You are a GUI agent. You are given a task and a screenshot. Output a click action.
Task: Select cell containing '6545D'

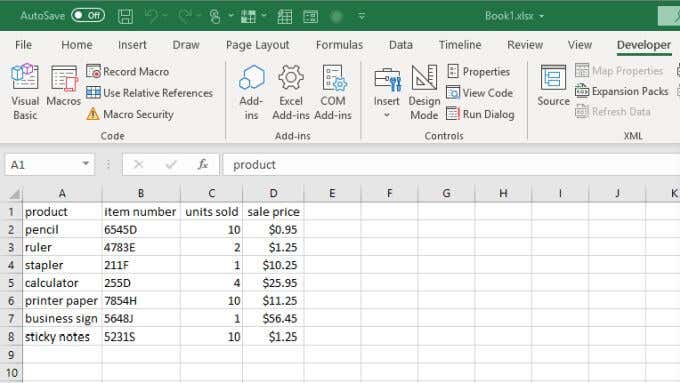point(141,229)
